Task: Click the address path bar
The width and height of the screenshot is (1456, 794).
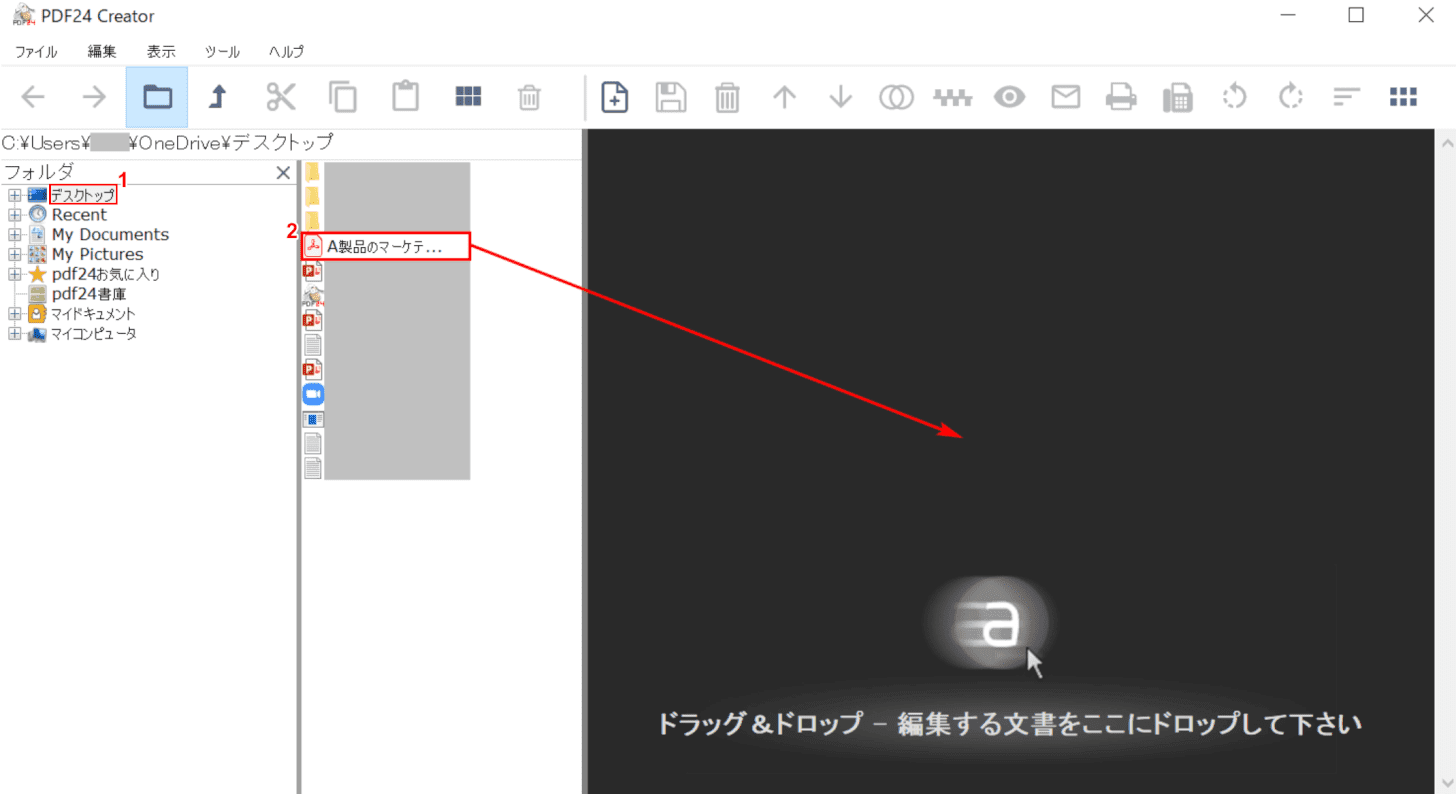Action: pyautogui.click(x=290, y=143)
